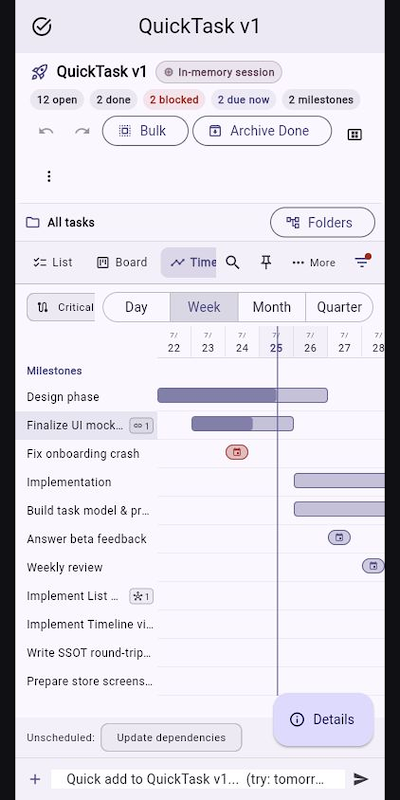Image resolution: width=400 pixels, height=800 pixels.
Task: Send quick add with the arrow icon
Action: pyautogui.click(x=361, y=779)
